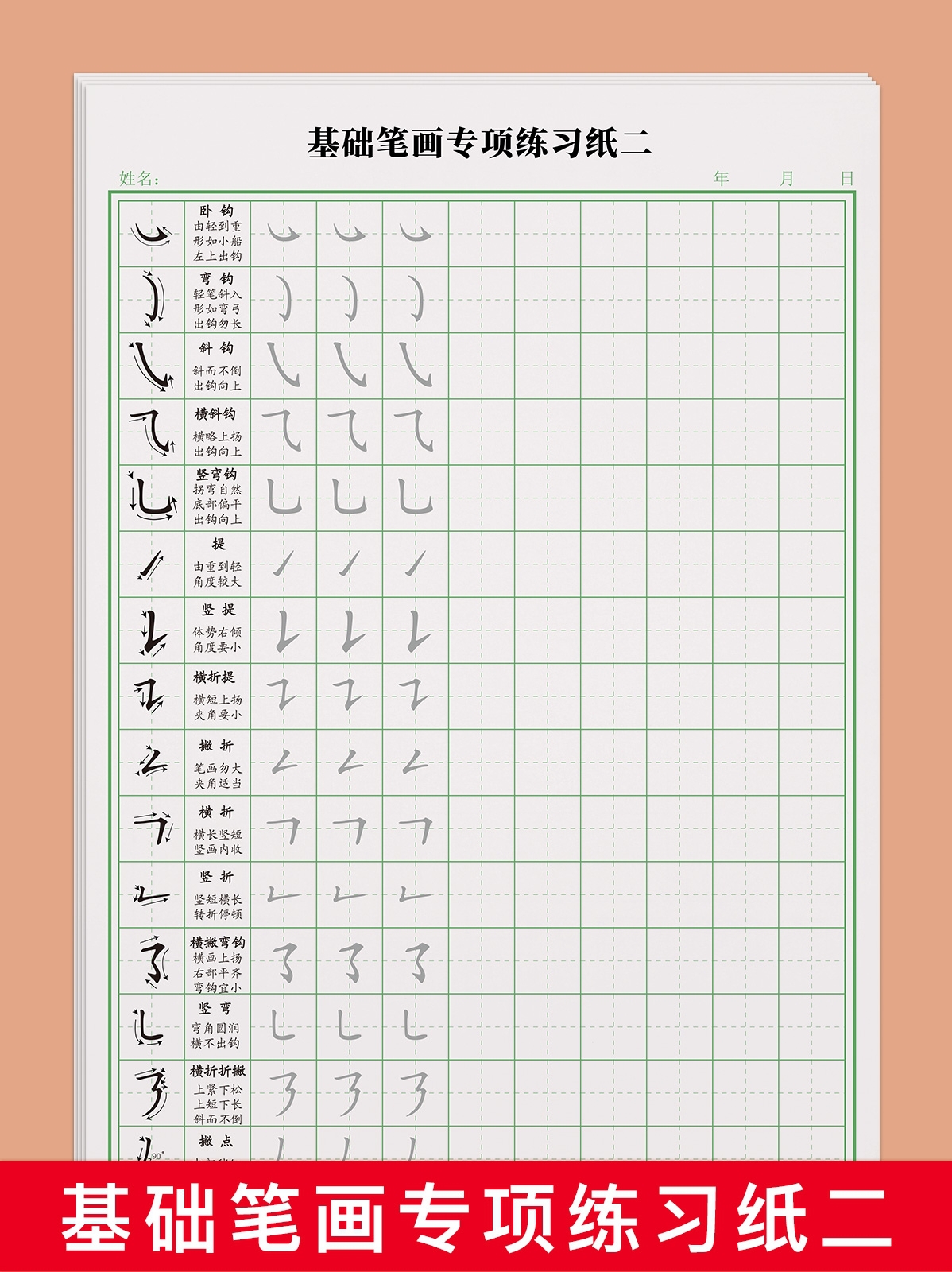
Task: Click the tip text 弯钩宜小
Action: [218, 987]
